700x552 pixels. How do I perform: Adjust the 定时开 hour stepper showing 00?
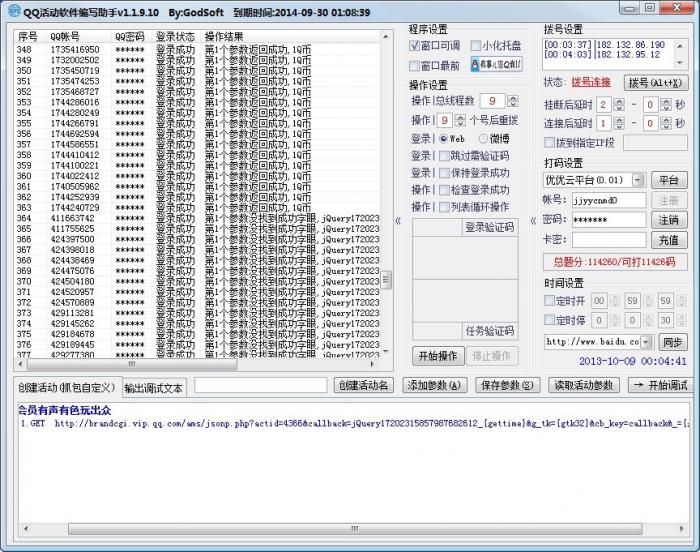pos(615,301)
